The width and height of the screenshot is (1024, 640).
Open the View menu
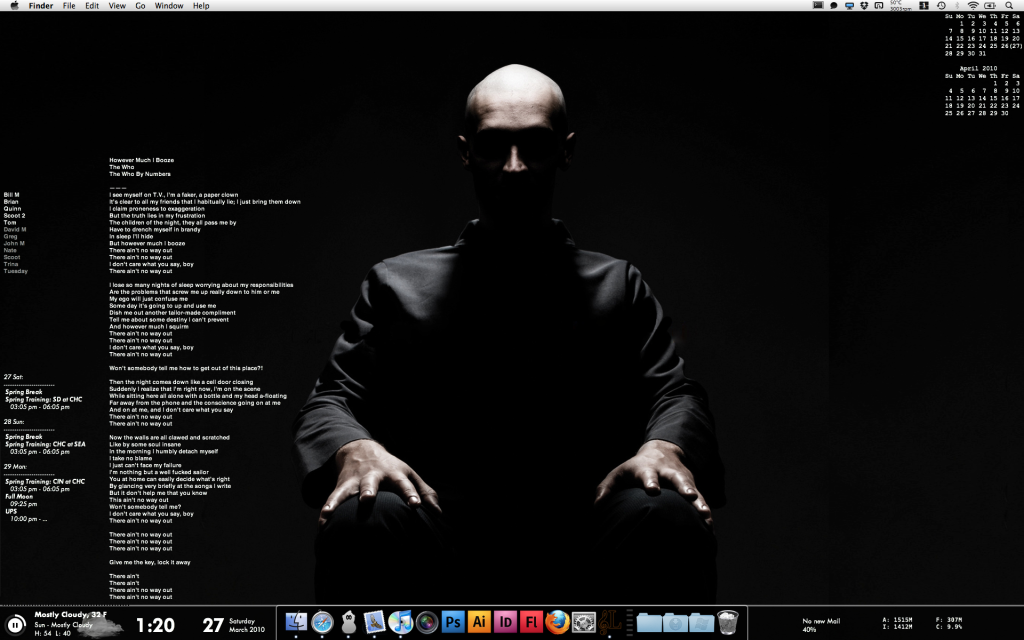pyautogui.click(x=117, y=5)
